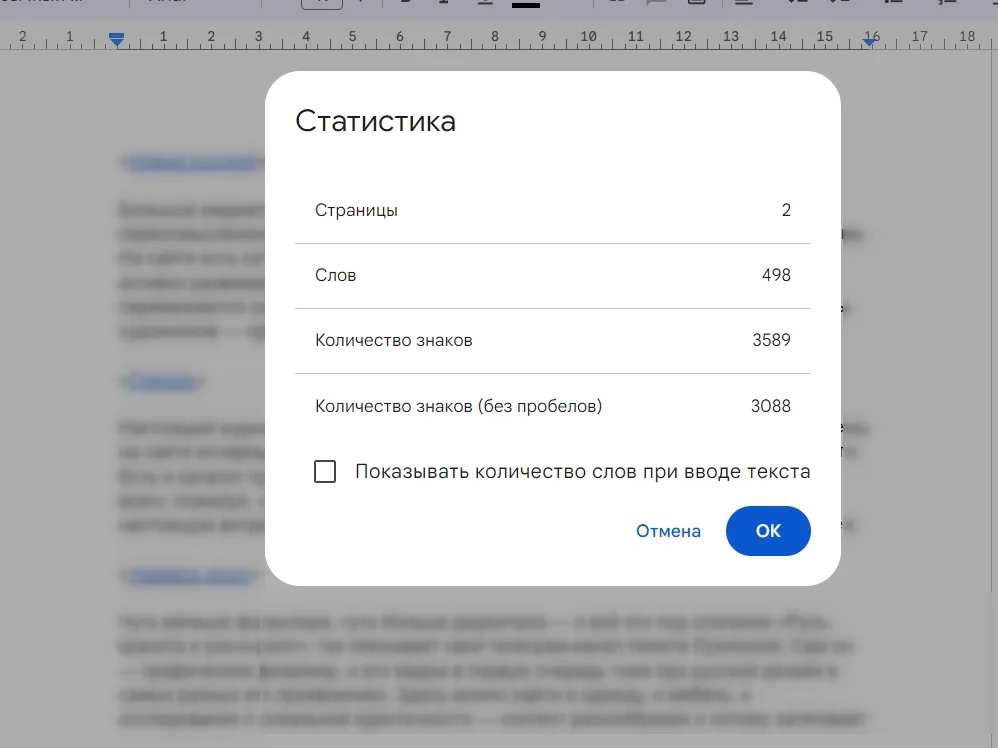Click the 'Количество знаков' row label
This screenshot has height=748, width=998.
[393, 340]
